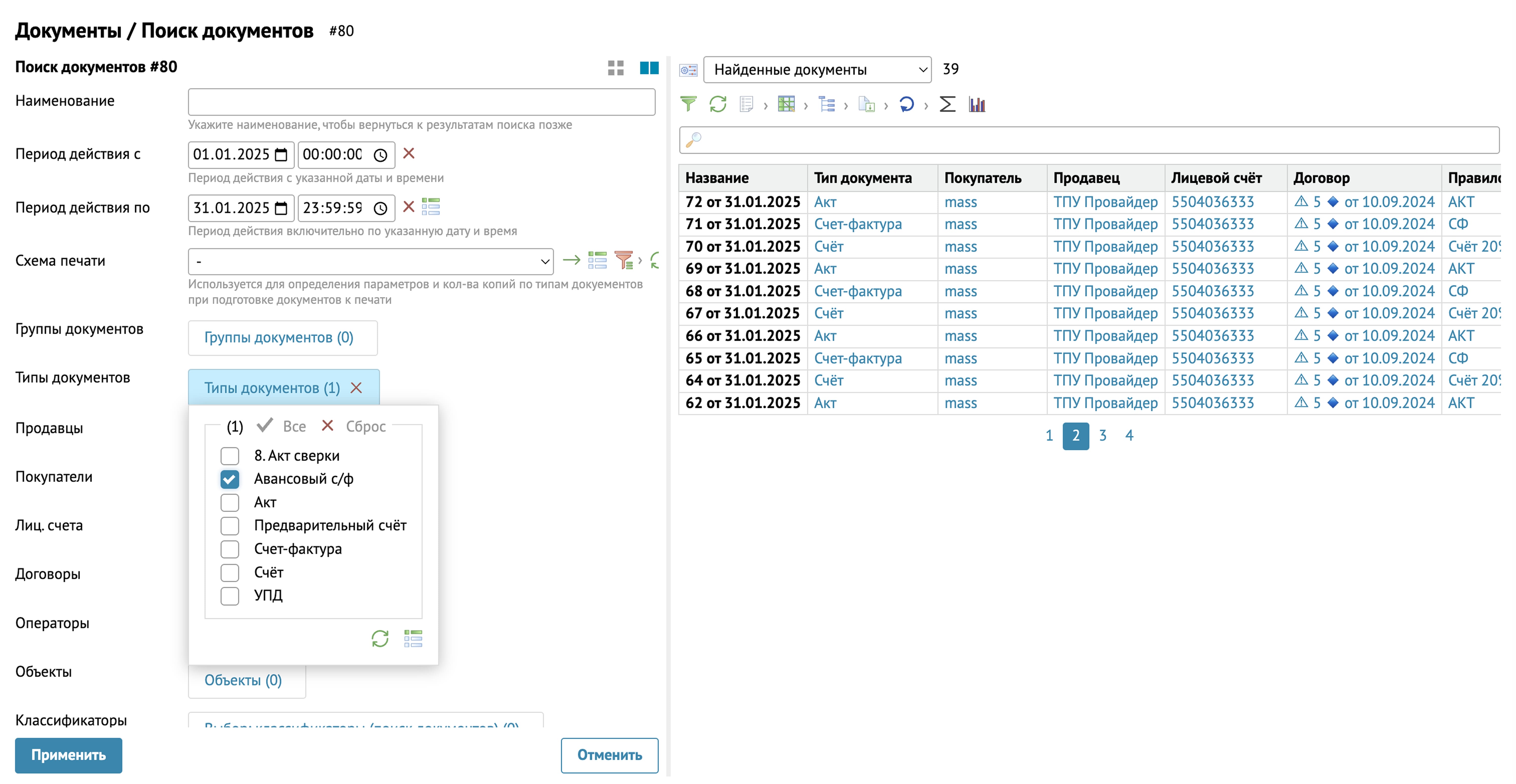Reset document types selection with X on button
1516x784 pixels.
click(356, 388)
